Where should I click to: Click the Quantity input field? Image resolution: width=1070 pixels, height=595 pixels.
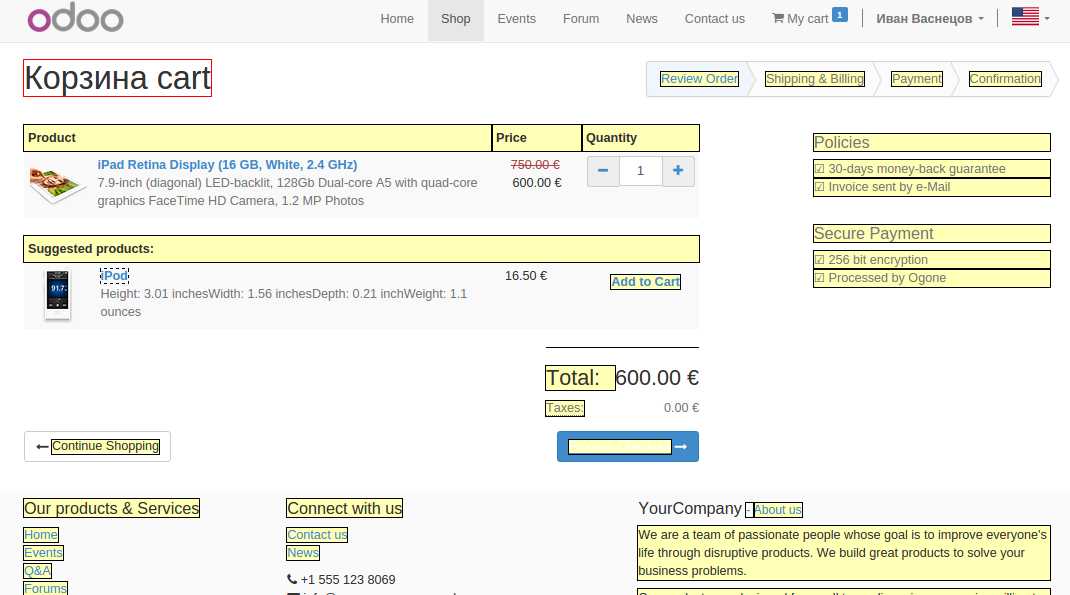pyautogui.click(x=641, y=171)
